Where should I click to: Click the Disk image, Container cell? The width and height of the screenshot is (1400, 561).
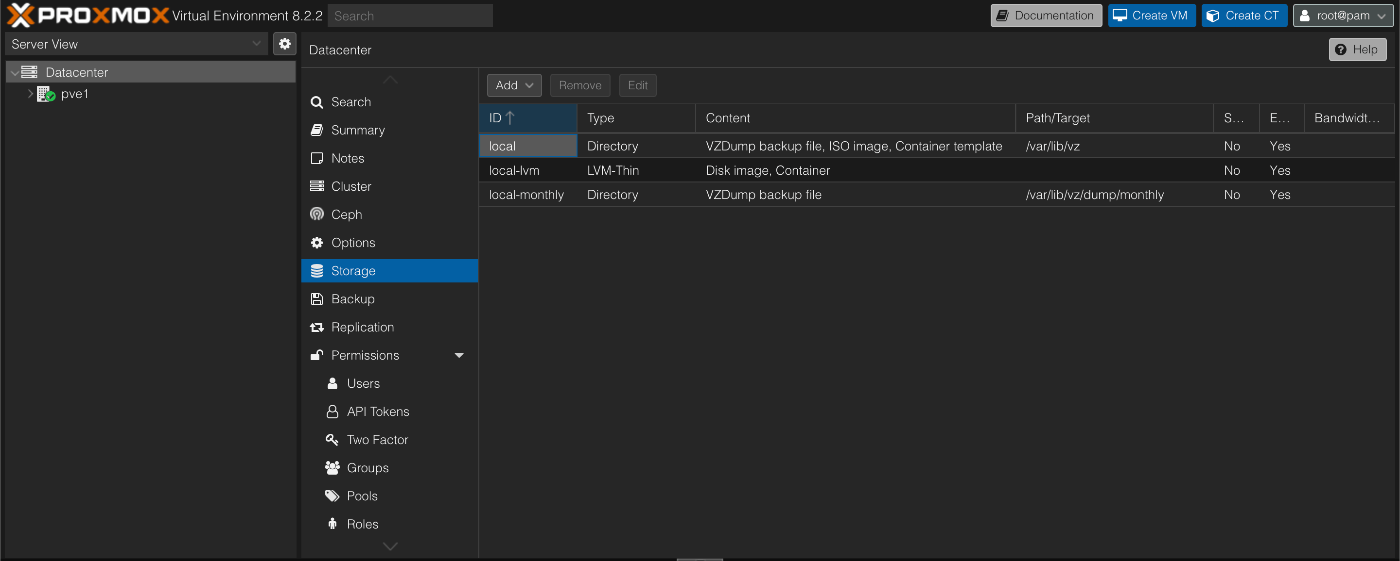pos(855,171)
